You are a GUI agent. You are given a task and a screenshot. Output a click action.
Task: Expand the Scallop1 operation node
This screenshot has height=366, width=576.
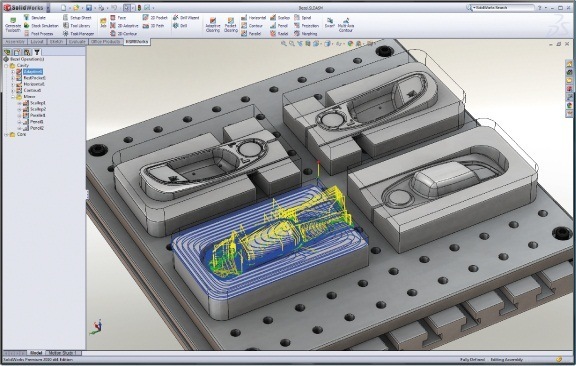point(19,103)
